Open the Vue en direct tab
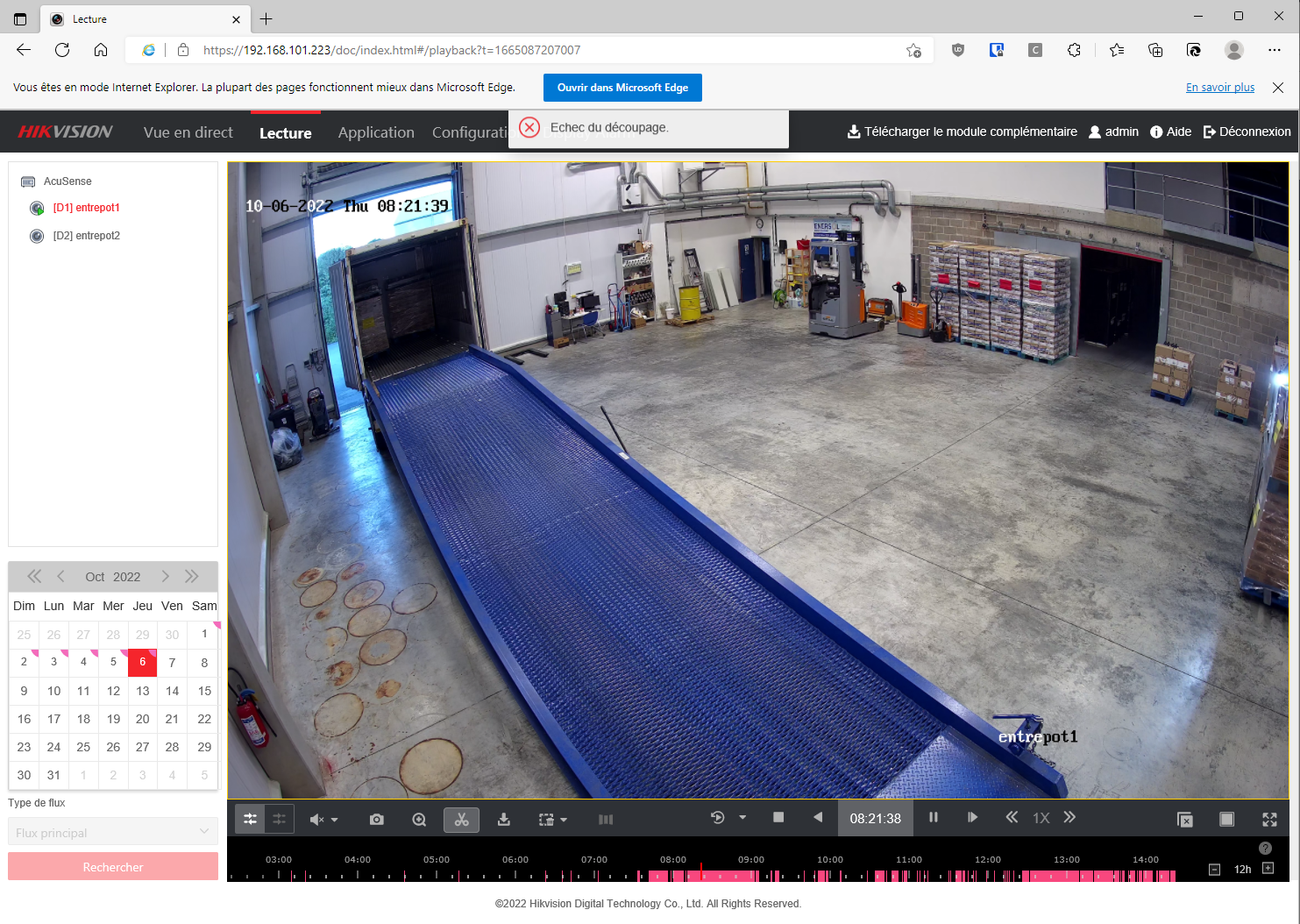1300x924 pixels. tap(188, 132)
